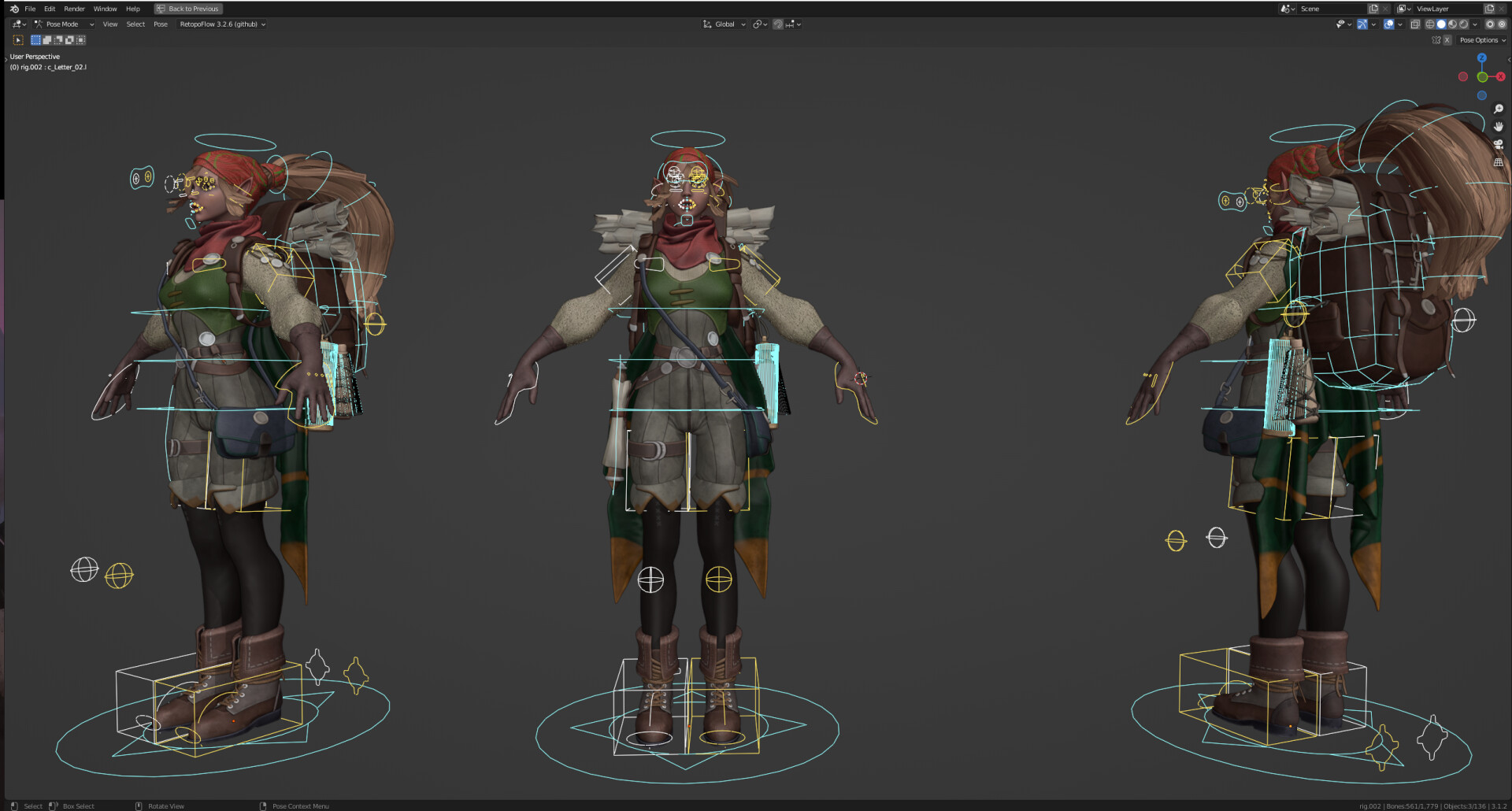This screenshot has height=811, width=1512.
Task: Select the wireframe shading mode icon
Action: pyautogui.click(x=1430, y=24)
